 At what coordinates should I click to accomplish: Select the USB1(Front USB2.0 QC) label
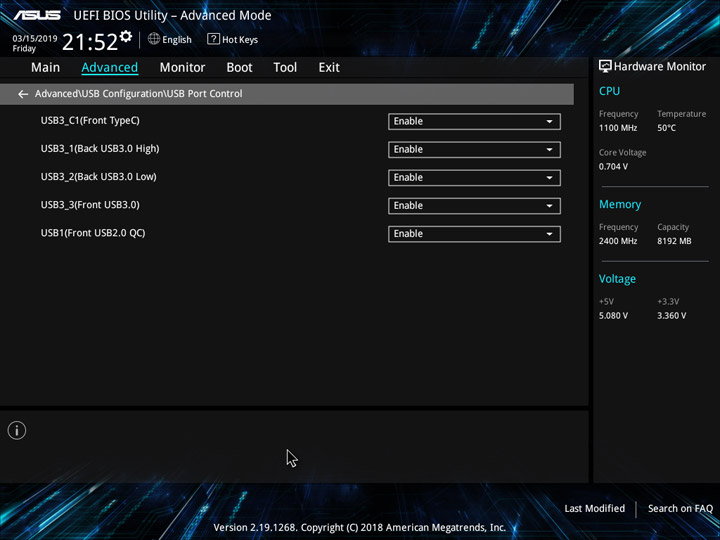tap(93, 233)
